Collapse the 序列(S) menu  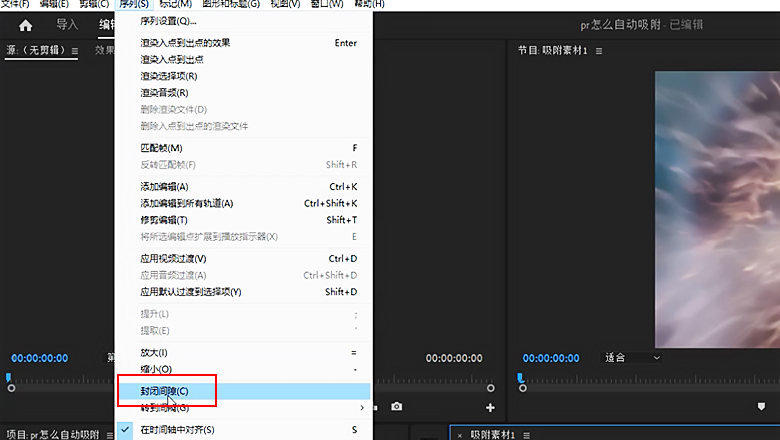click(134, 4)
